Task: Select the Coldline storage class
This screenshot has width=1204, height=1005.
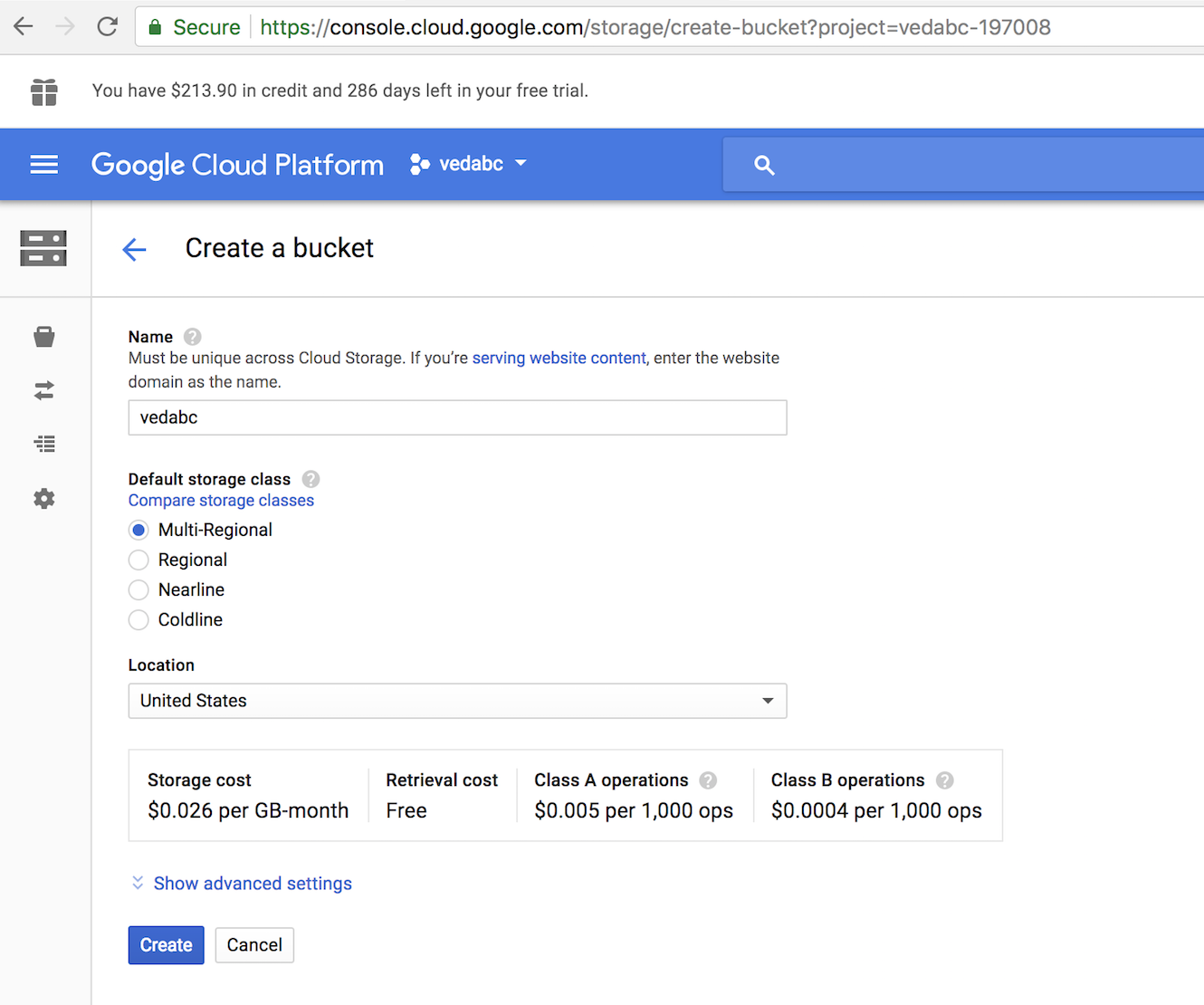Action: (139, 619)
